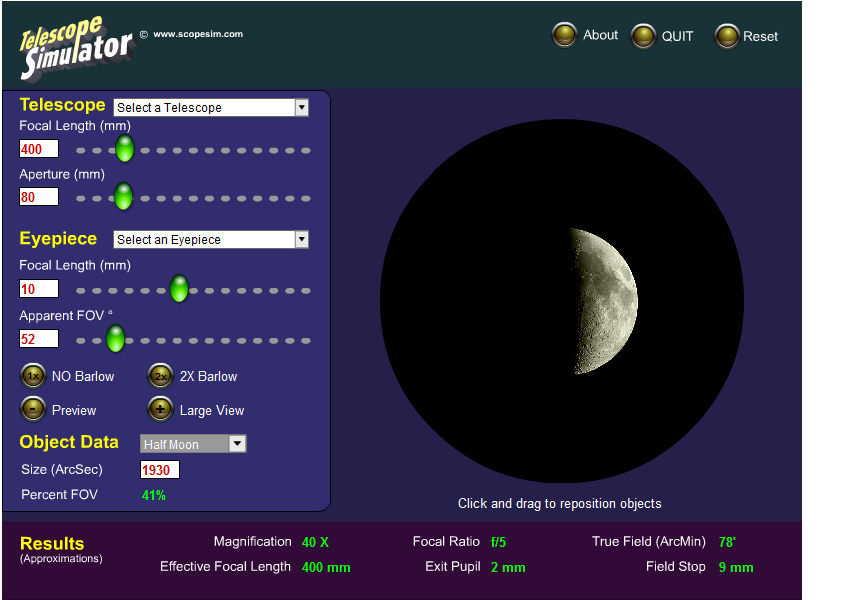Click the round QUIT button icon
The width and height of the screenshot is (864, 600).
pos(643,36)
